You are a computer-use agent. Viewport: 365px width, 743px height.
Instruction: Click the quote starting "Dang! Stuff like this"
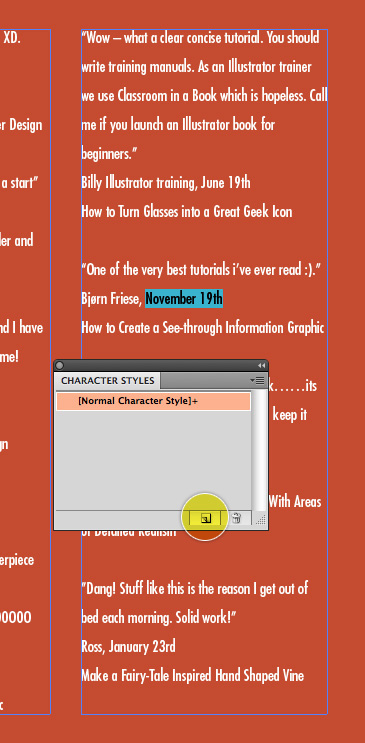[194, 603]
